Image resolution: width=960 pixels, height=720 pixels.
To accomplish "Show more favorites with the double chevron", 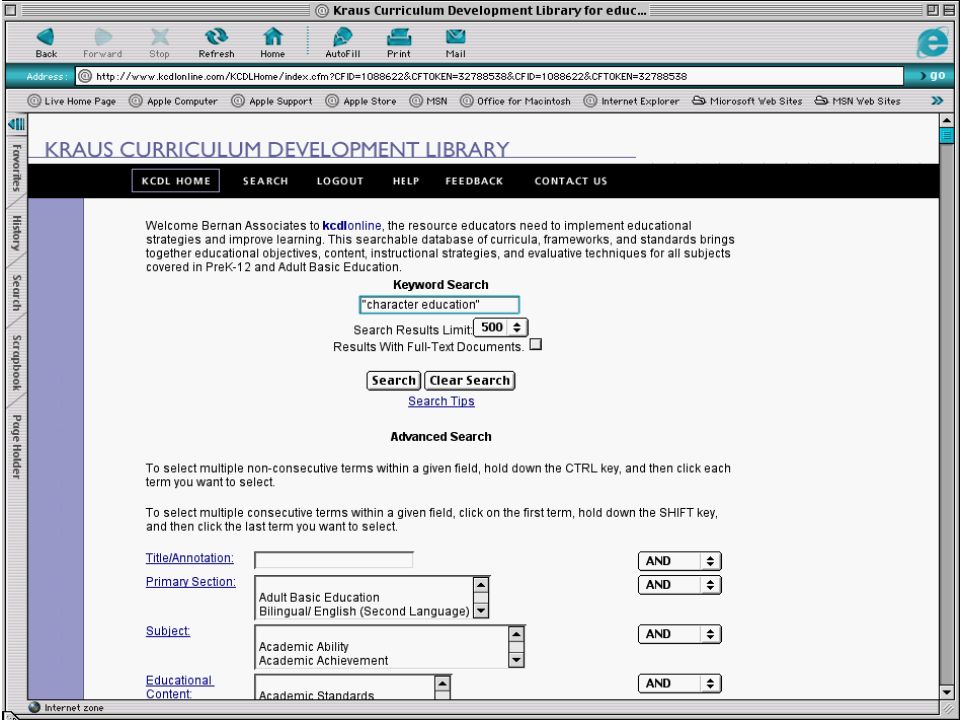I will [937, 100].
